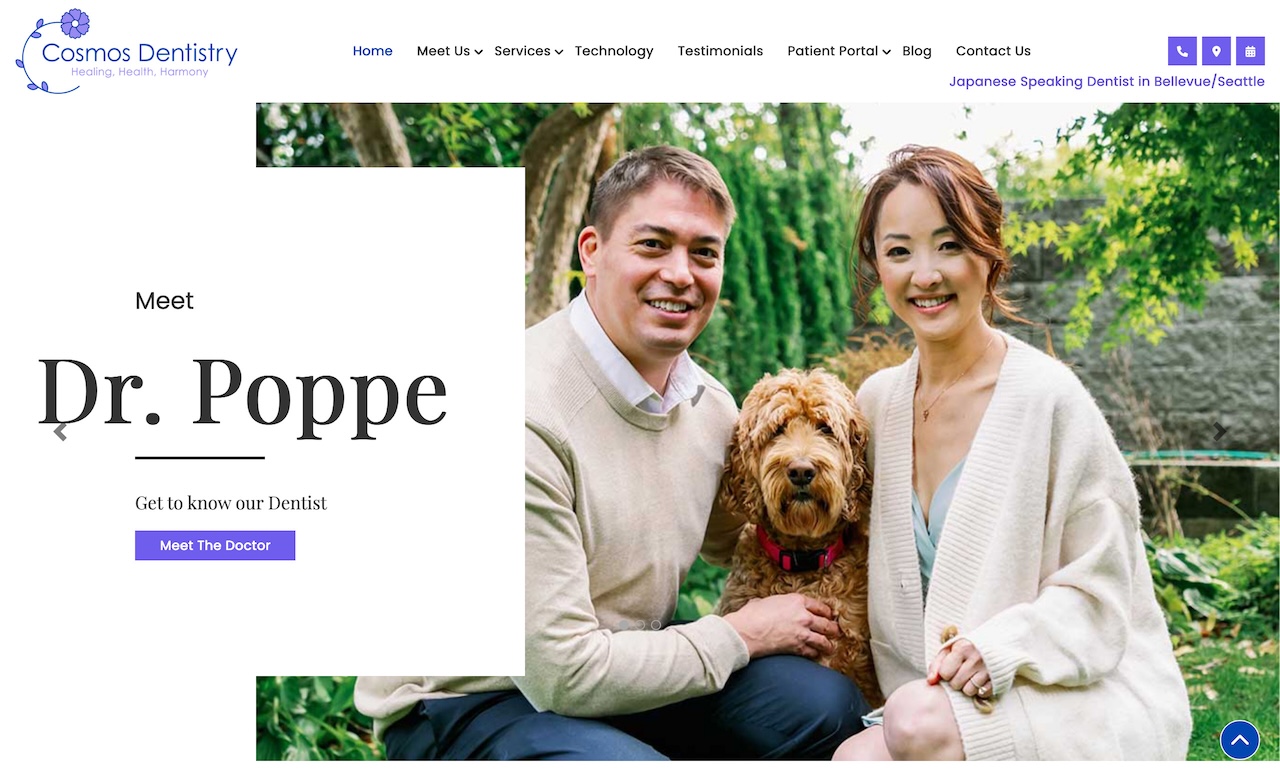1280x780 pixels.
Task: Open the map location pin icon
Action: coord(1216,51)
